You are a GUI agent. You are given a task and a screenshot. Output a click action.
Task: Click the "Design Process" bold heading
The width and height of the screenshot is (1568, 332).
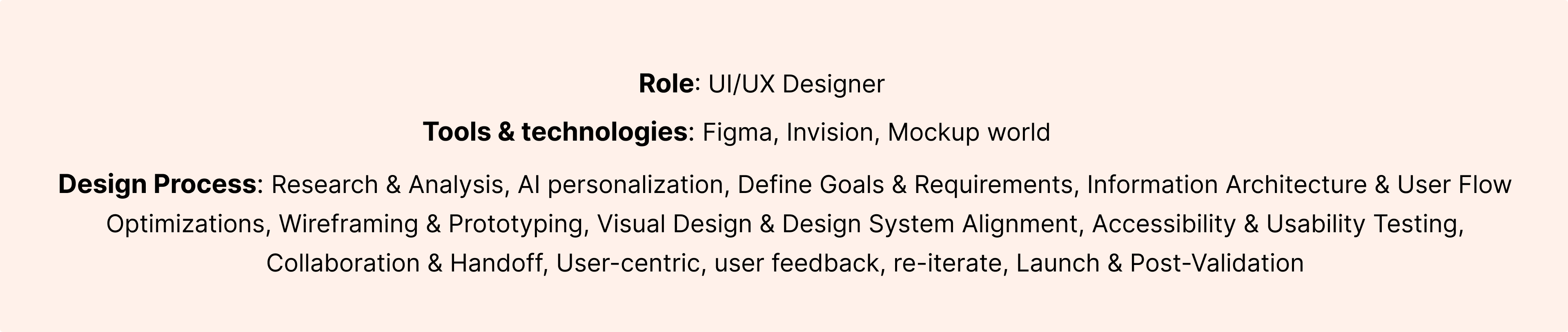[157, 184]
